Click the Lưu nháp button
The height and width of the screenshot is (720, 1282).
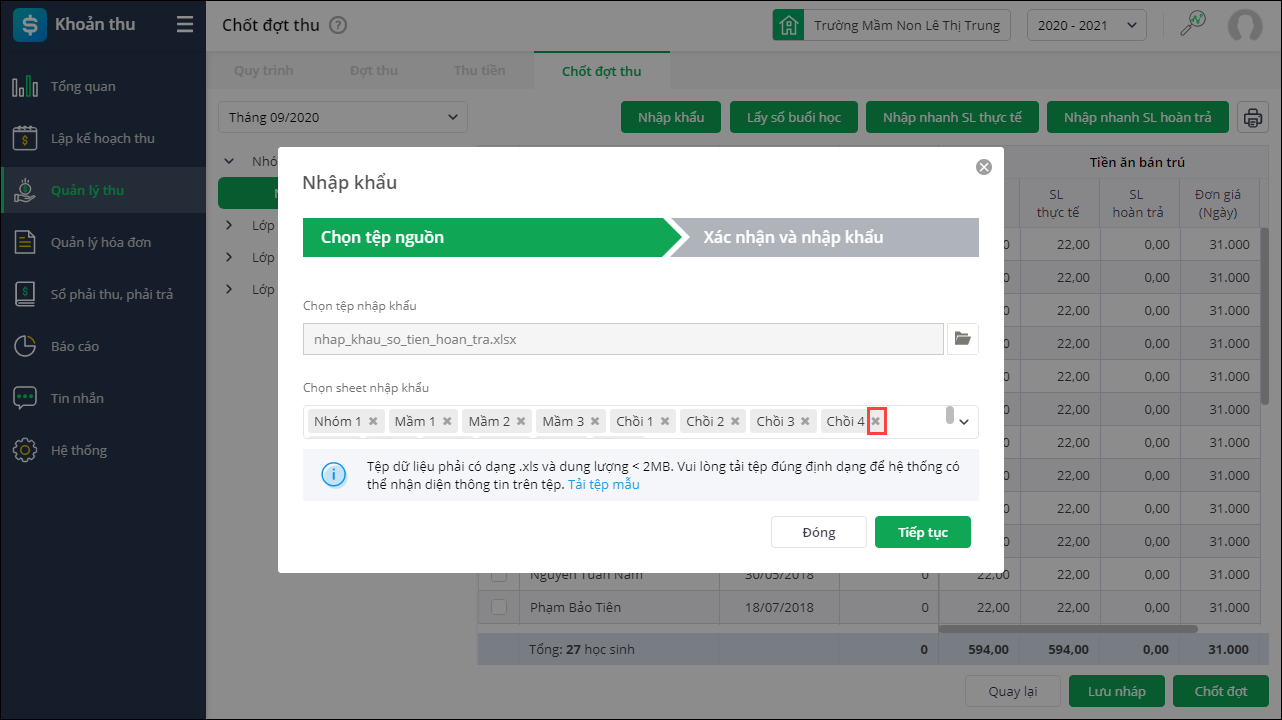1117,691
